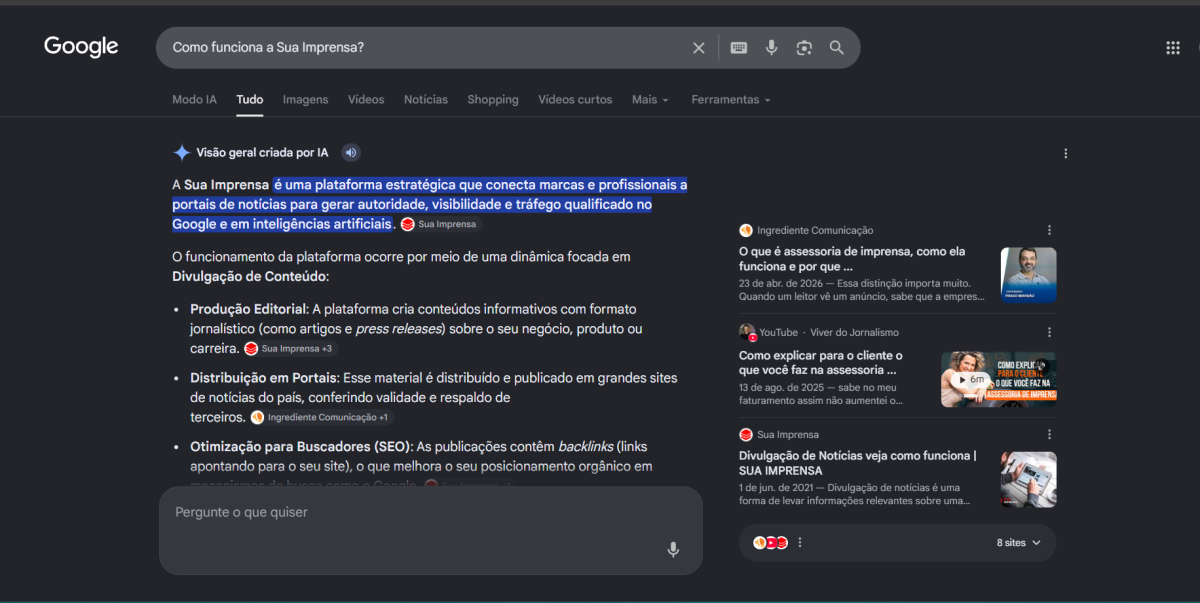The height and width of the screenshot is (603, 1200).
Task: Click the AI sparkle icon near Visão geral
Action: tap(182, 153)
